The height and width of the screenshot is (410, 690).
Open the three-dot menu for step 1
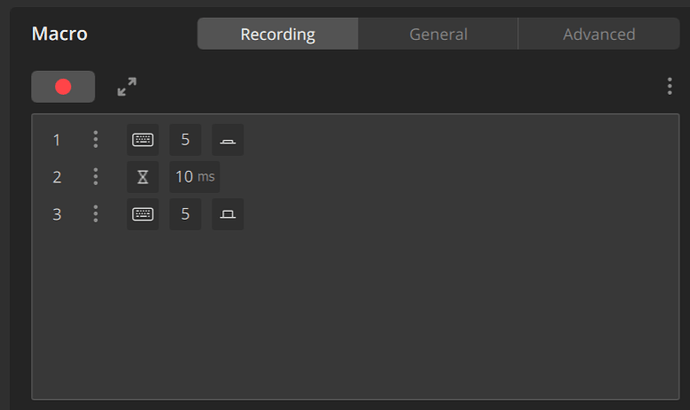pos(95,139)
